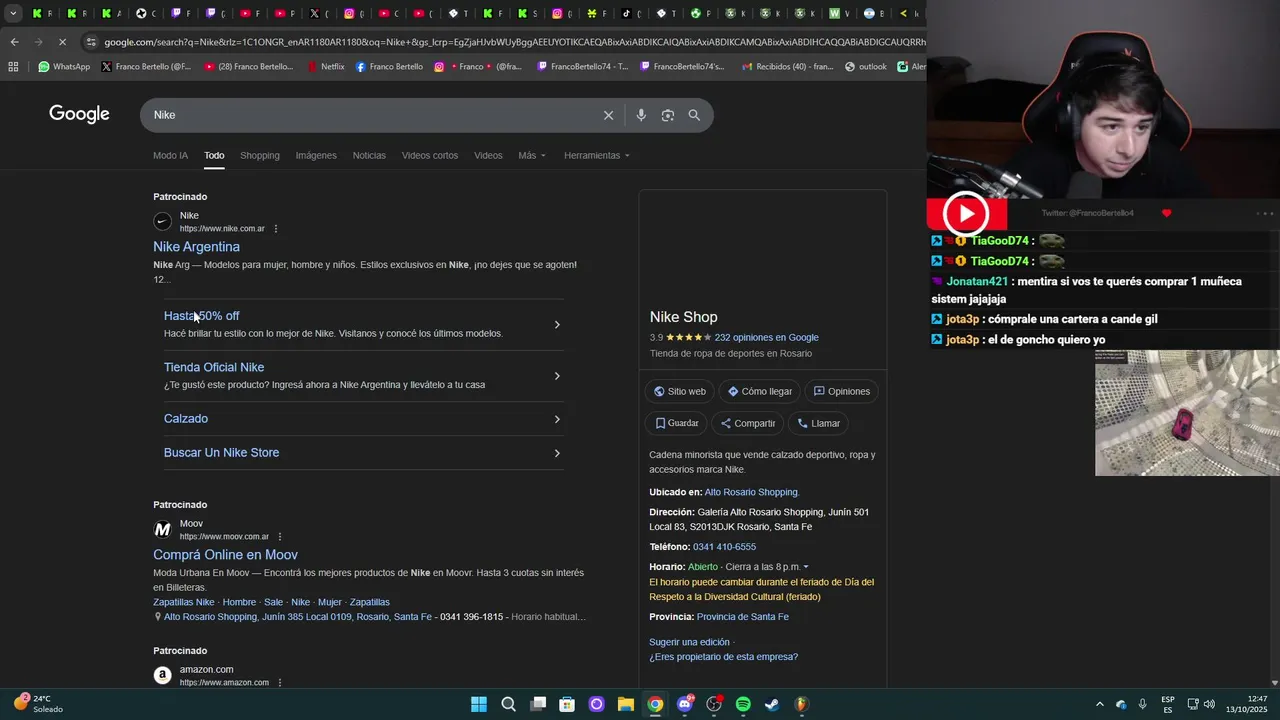Open Google Lens image search

click(x=668, y=115)
